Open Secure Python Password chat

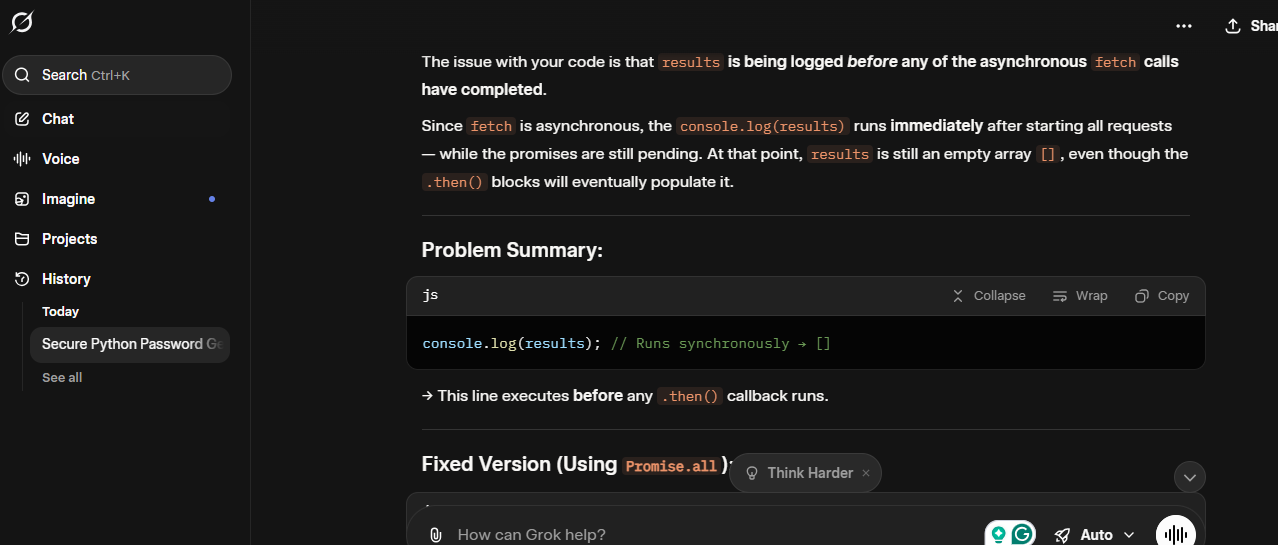tap(130, 344)
